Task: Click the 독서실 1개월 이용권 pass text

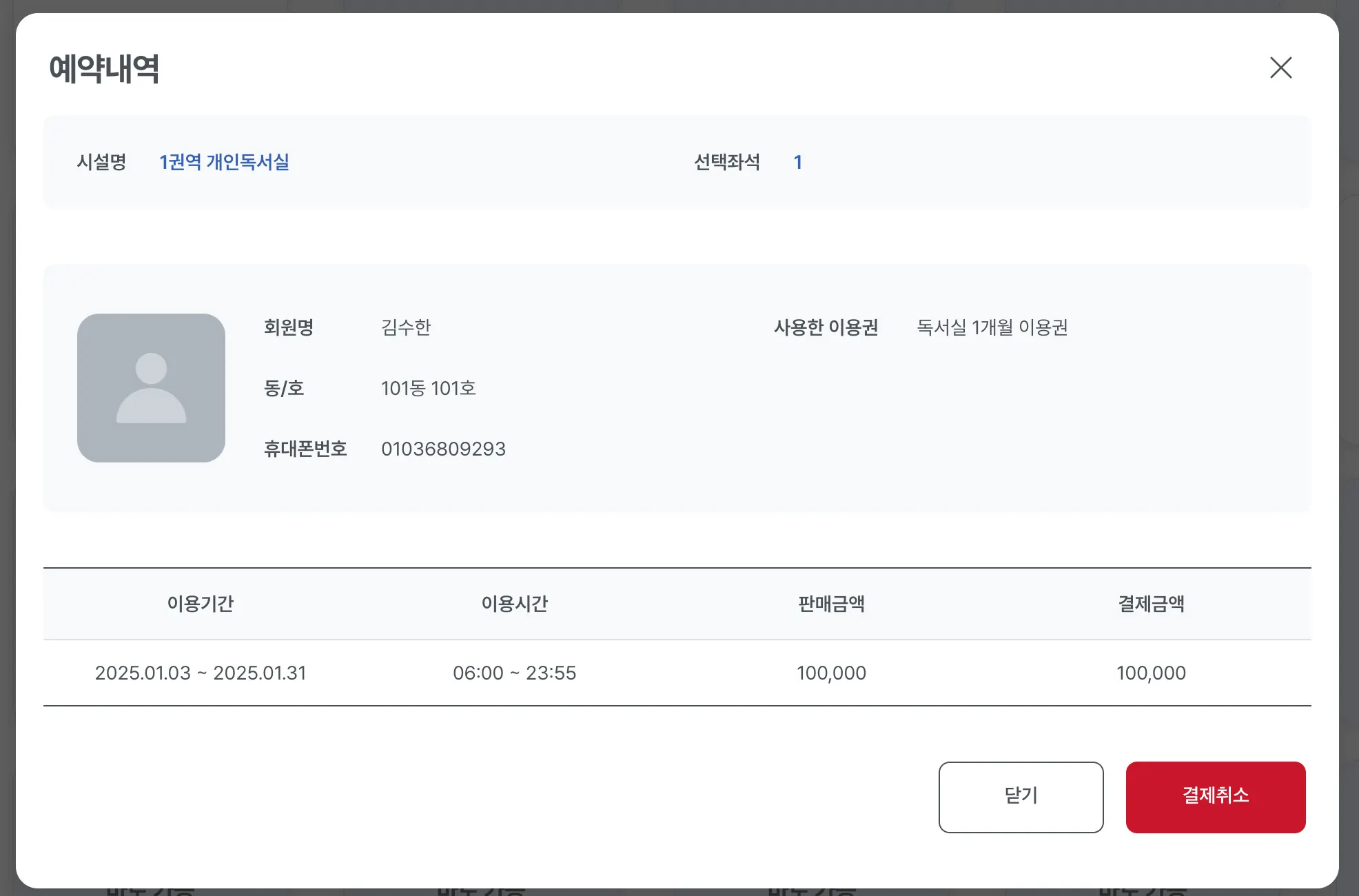Action: [992, 327]
